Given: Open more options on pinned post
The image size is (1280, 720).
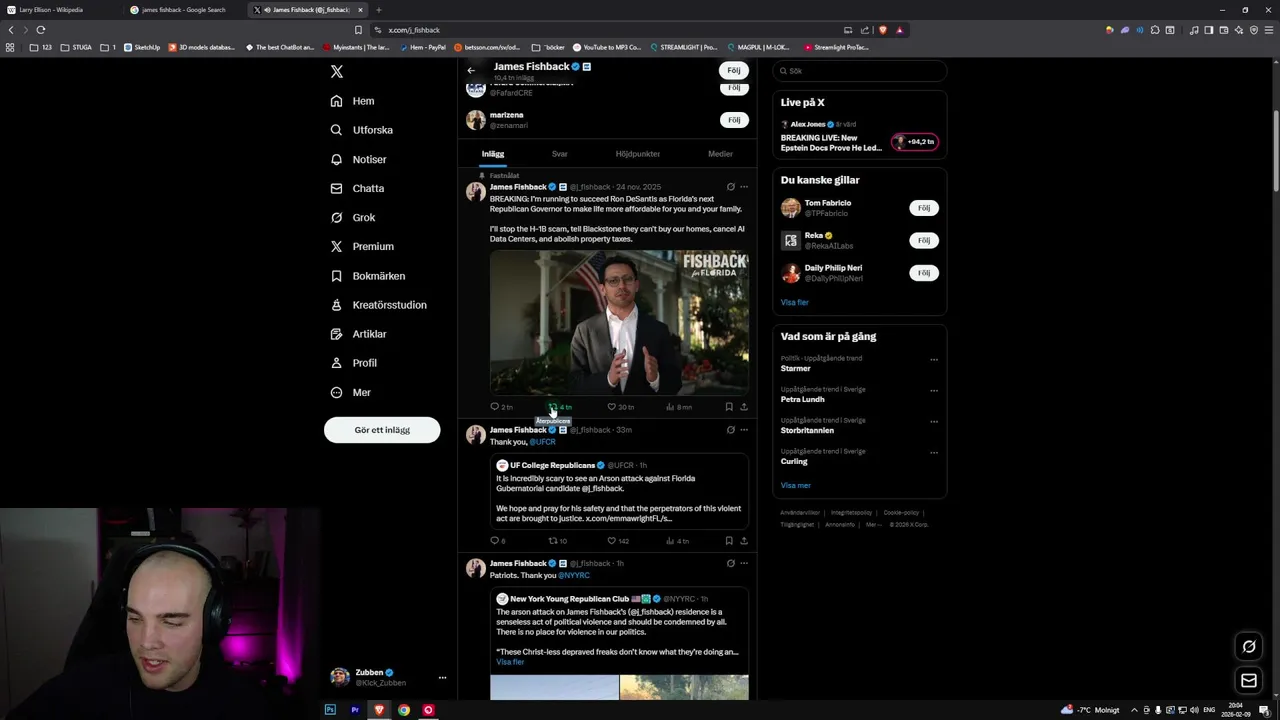Looking at the screenshot, I should point(744,187).
